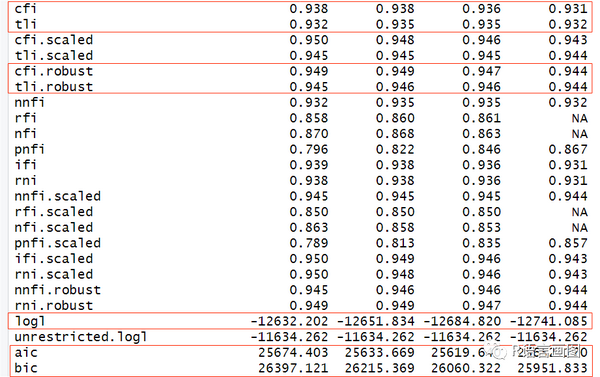Viewport: 600px width, 377px height.
Task: Select the aic value 25674.403
Action: (x=293, y=353)
